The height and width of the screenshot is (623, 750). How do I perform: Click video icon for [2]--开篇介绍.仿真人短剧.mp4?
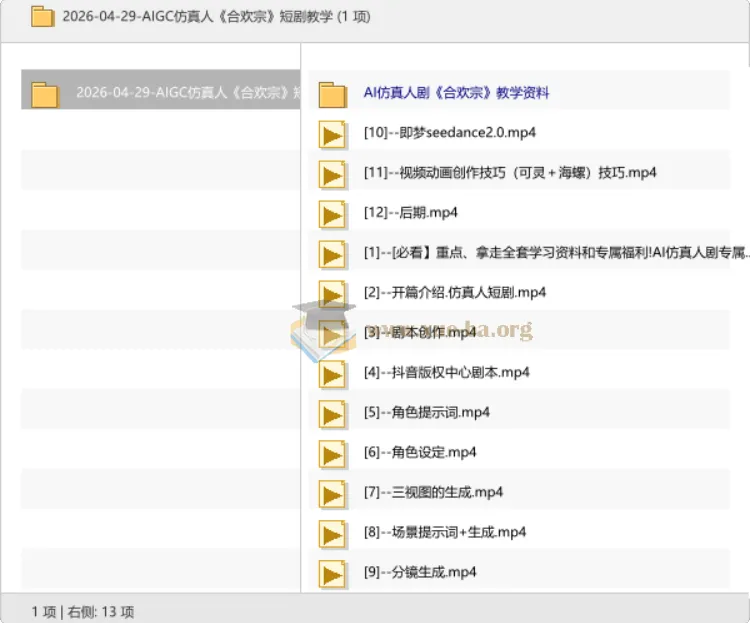(332, 294)
